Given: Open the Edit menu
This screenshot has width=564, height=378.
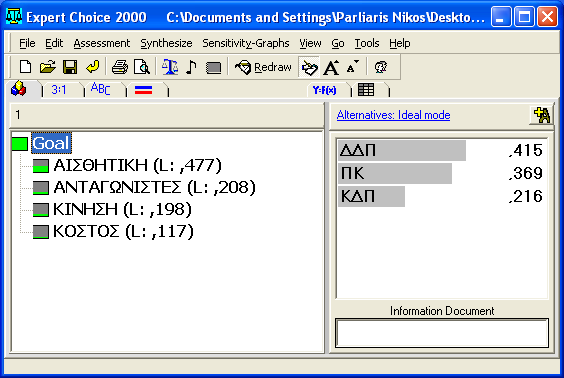Looking at the screenshot, I should tap(54, 44).
